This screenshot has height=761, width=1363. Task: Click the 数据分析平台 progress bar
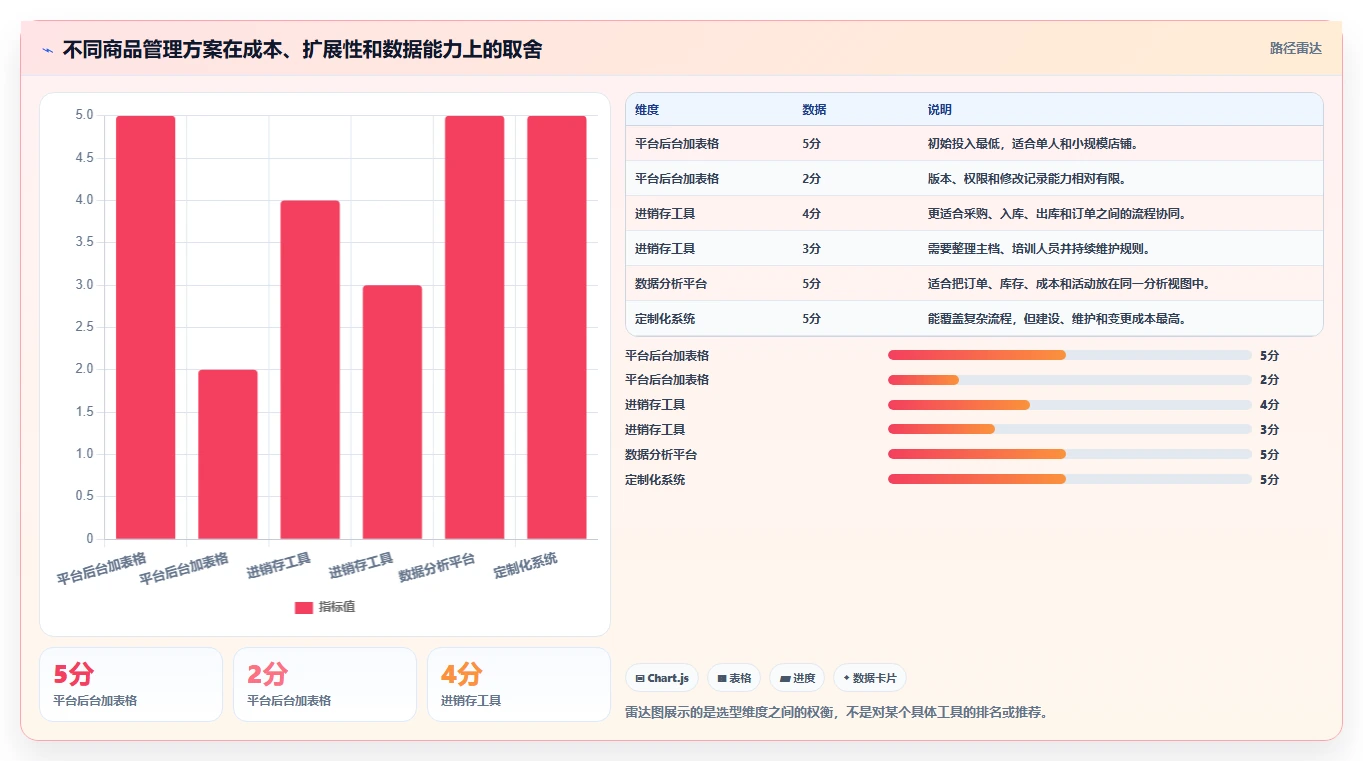[1070, 454]
